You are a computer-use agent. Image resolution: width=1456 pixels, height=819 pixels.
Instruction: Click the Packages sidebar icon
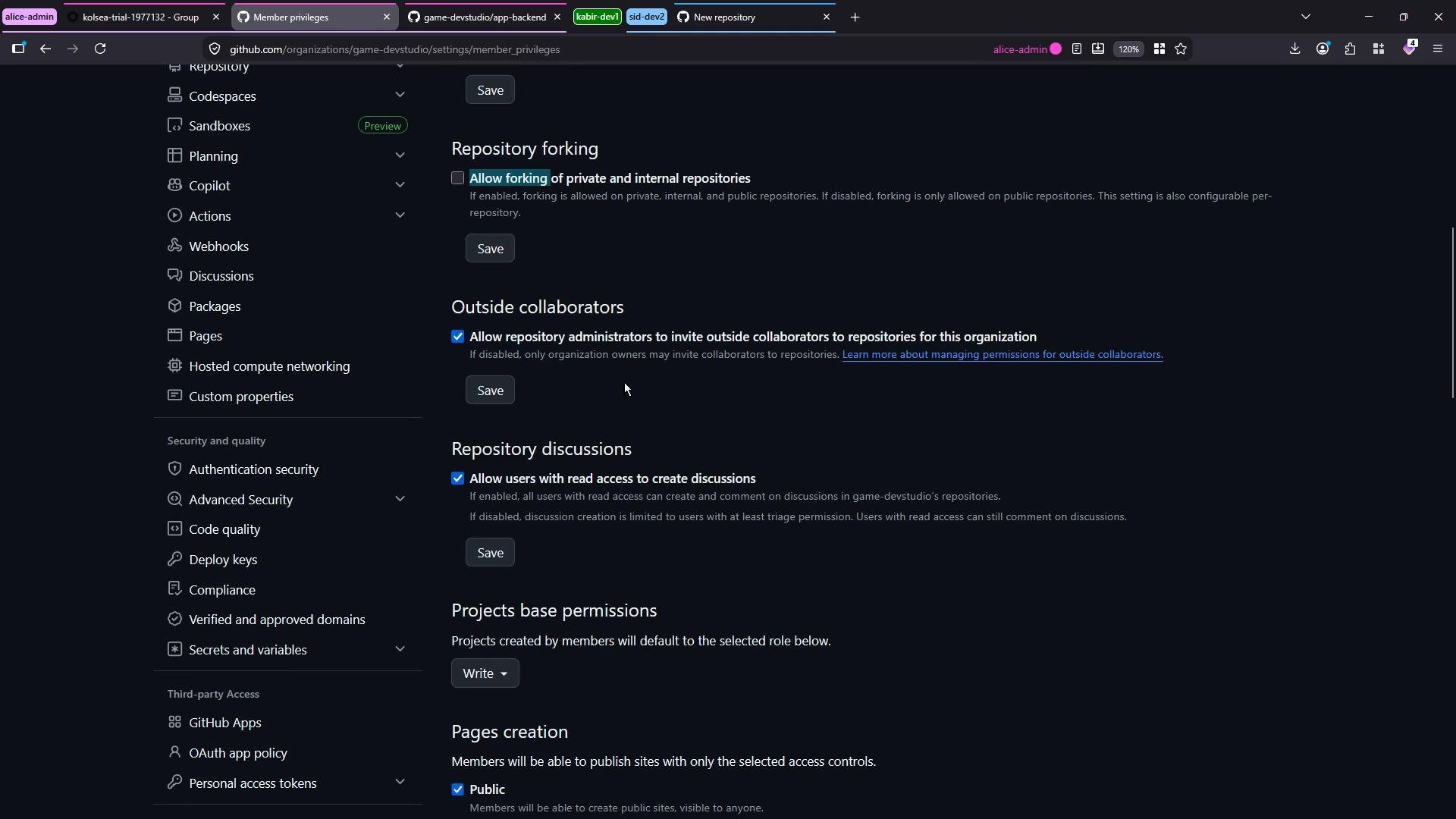click(174, 306)
